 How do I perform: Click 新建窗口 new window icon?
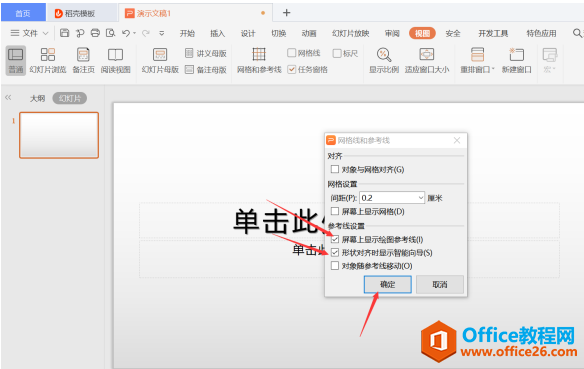click(517, 60)
